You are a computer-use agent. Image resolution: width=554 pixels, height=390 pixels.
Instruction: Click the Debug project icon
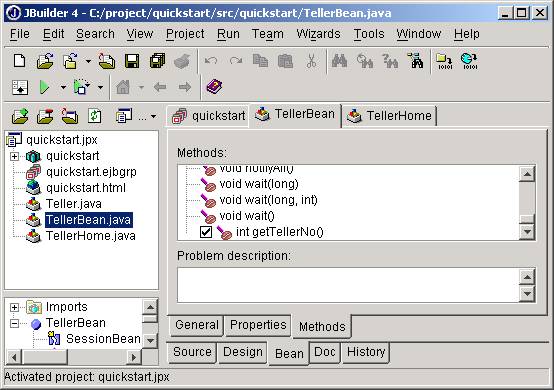pos(81,87)
